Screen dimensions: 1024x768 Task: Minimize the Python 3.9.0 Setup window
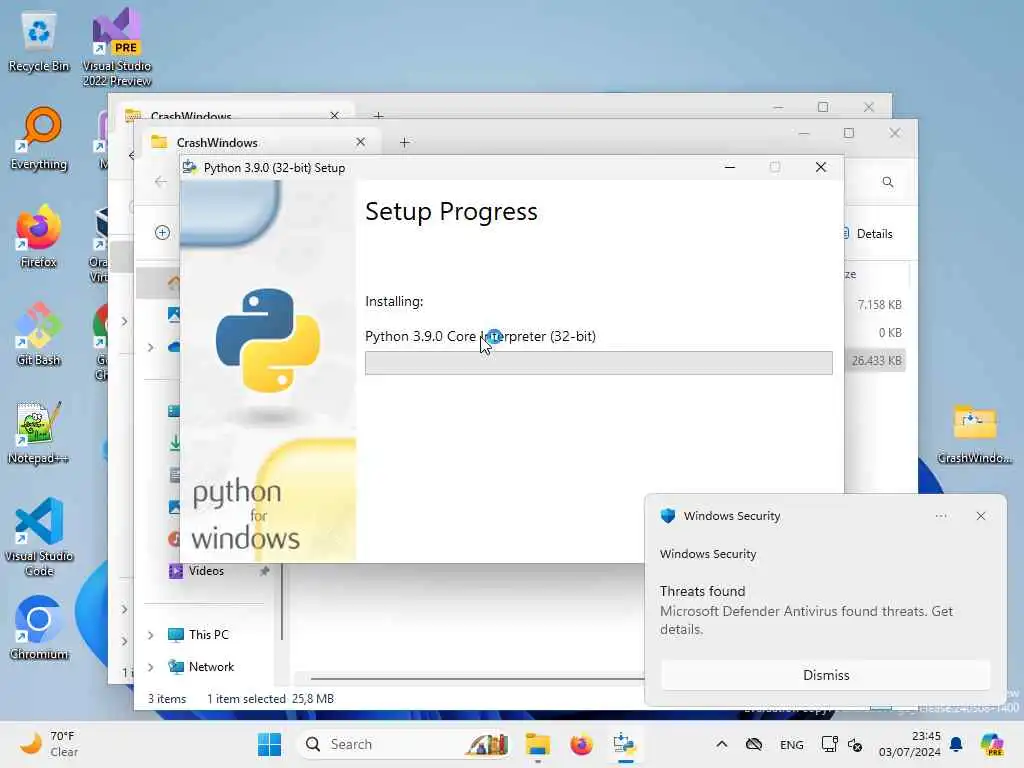click(730, 167)
